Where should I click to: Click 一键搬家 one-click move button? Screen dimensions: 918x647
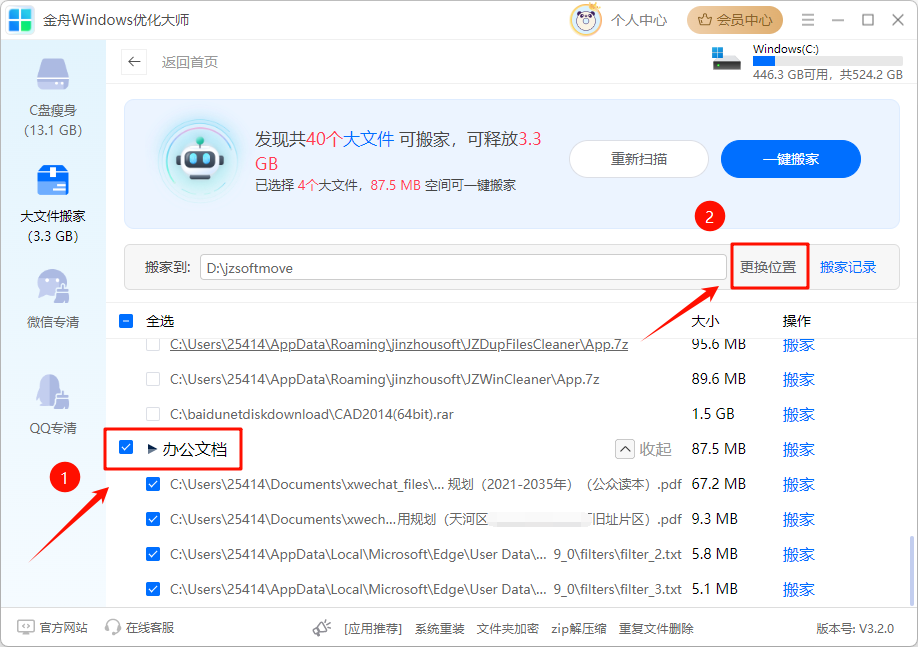(x=790, y=159)
